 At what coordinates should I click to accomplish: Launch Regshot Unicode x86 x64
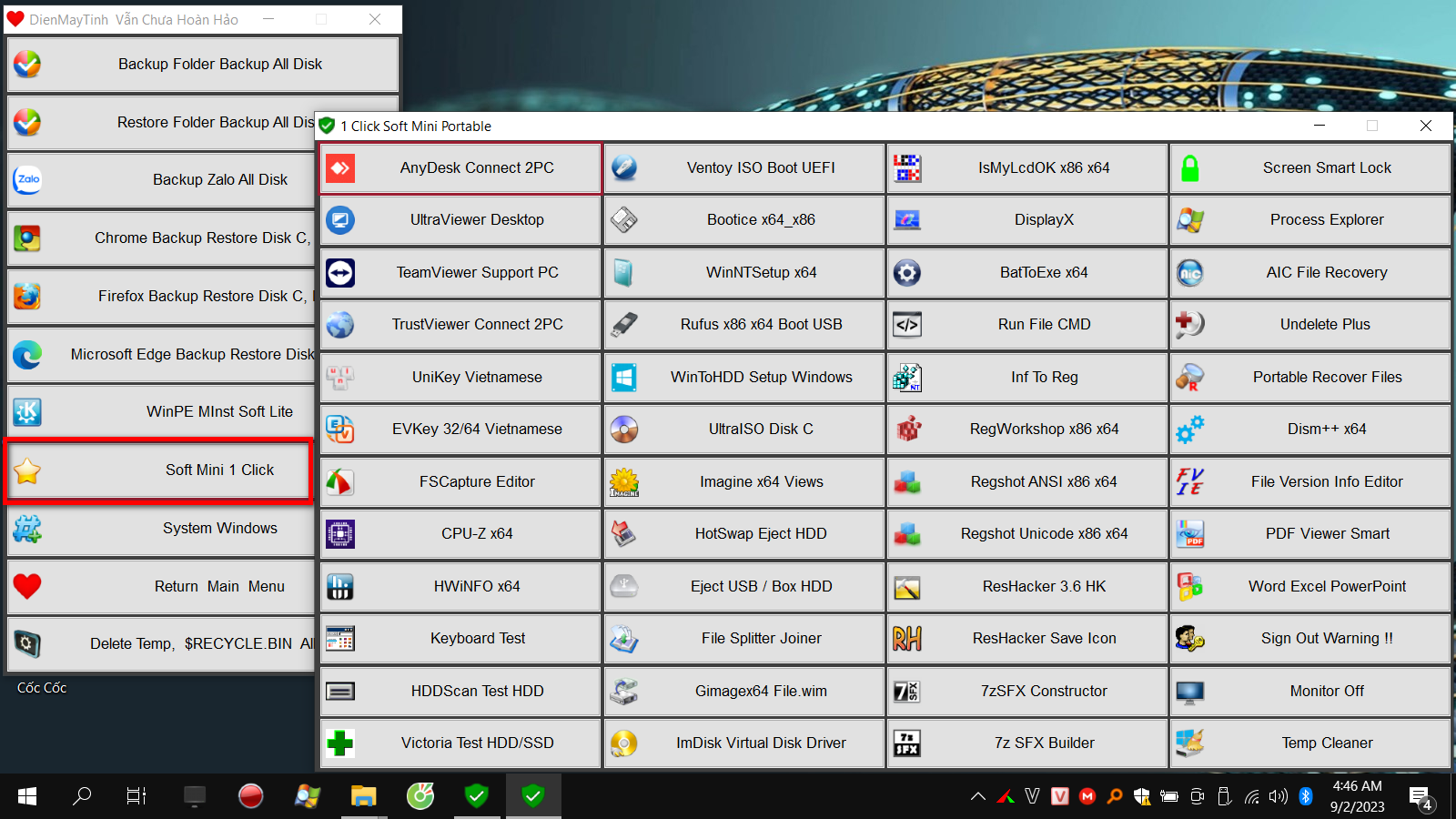1027,534
